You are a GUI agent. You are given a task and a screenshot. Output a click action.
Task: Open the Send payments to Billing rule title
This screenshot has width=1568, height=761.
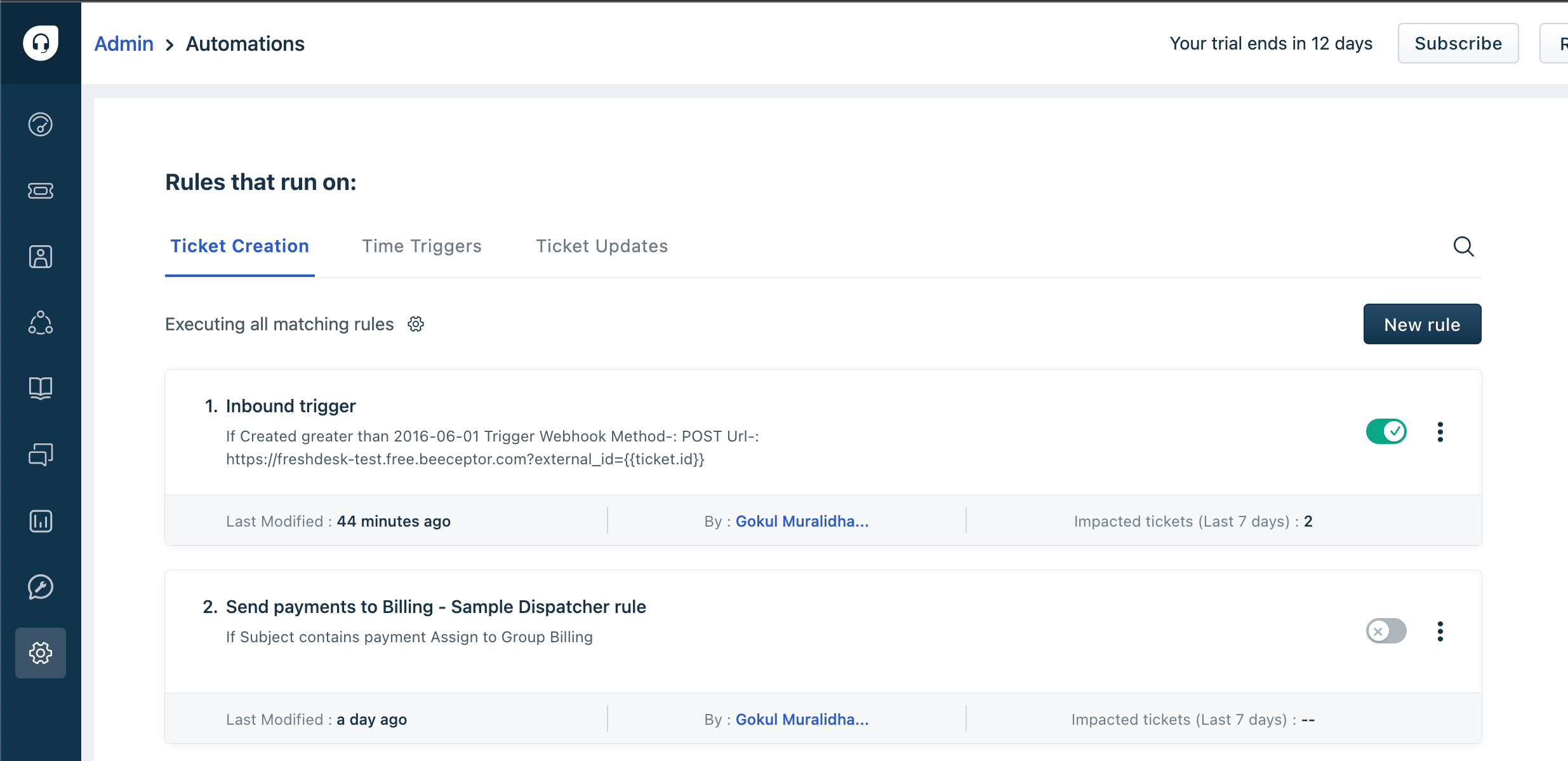click(436, 607)
